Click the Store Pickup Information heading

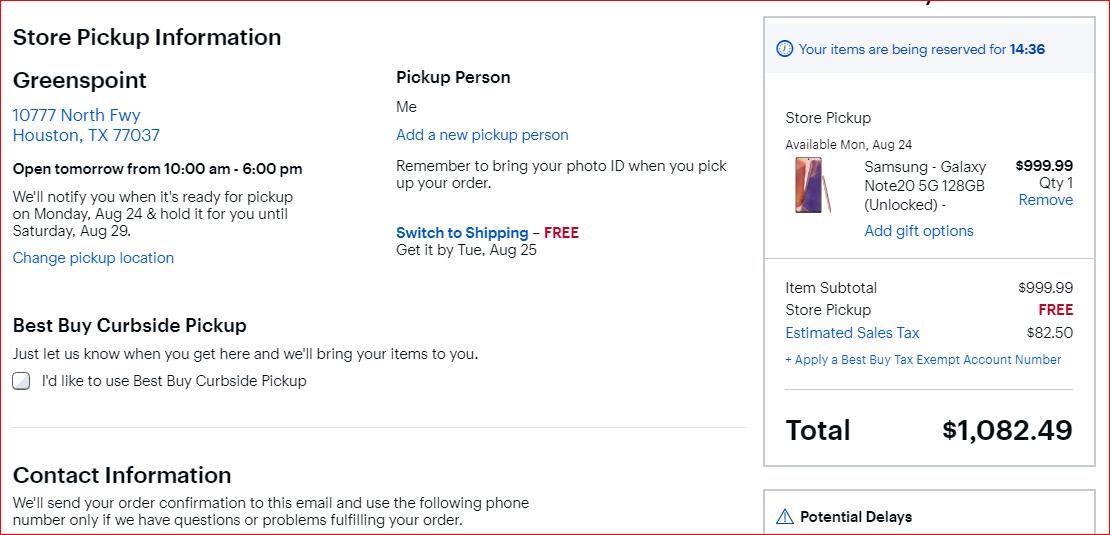(x=147, y=37)
